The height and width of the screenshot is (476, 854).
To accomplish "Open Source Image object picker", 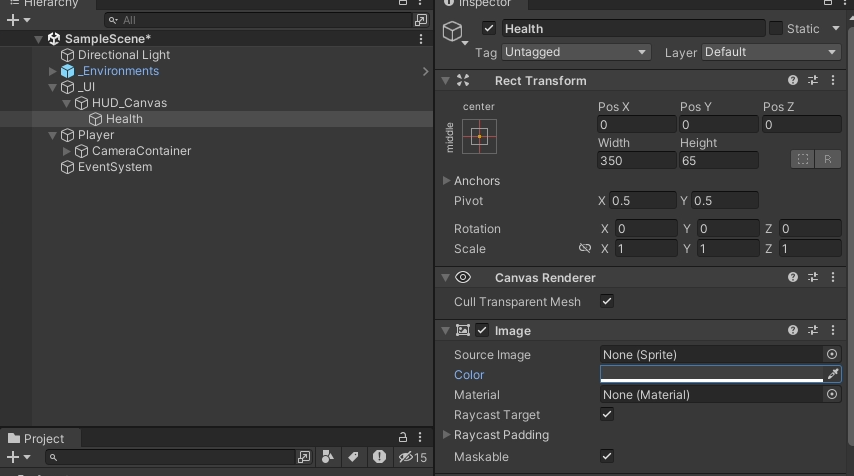I will pyautogui.click(x=832, y=354).
